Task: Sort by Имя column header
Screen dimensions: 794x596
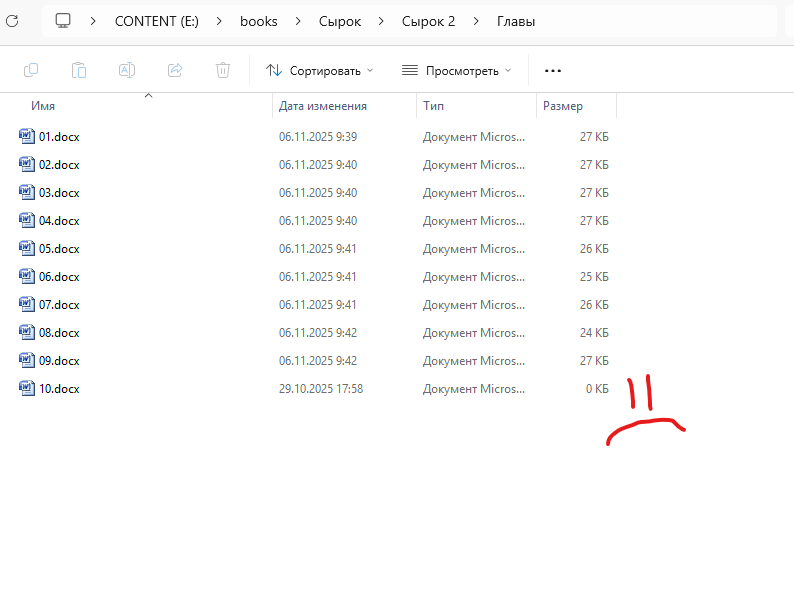Action: [x=43, y=106]
